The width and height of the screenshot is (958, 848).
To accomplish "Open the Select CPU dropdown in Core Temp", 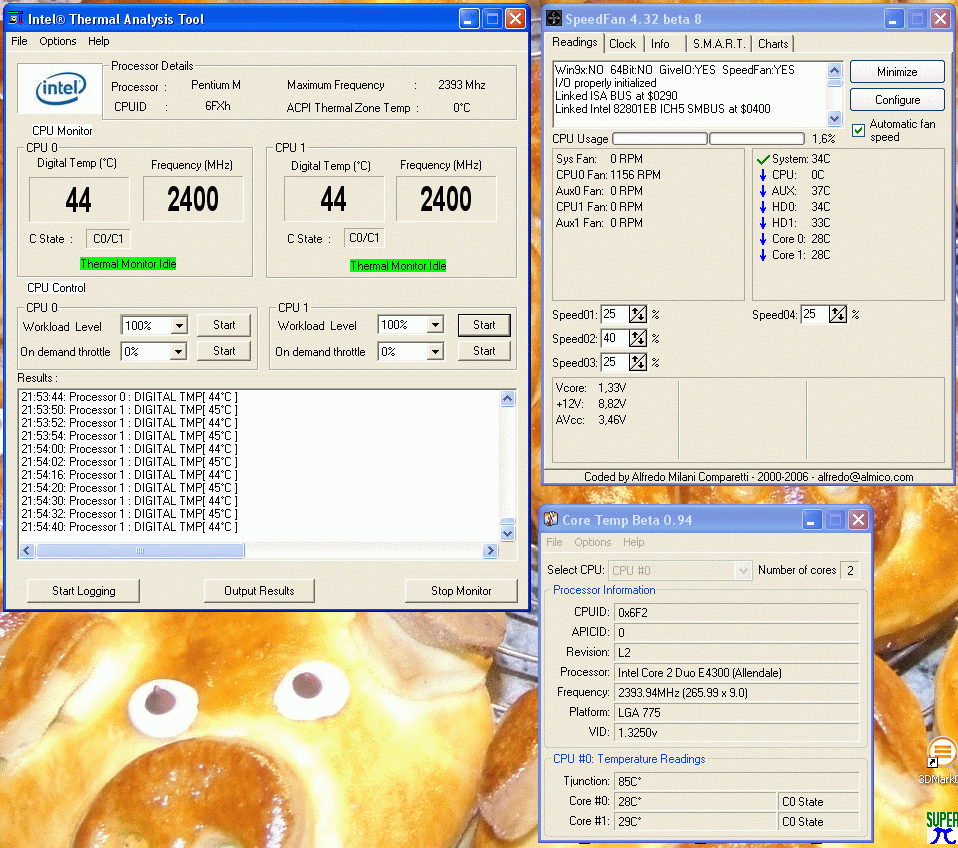I will (743, 571).
